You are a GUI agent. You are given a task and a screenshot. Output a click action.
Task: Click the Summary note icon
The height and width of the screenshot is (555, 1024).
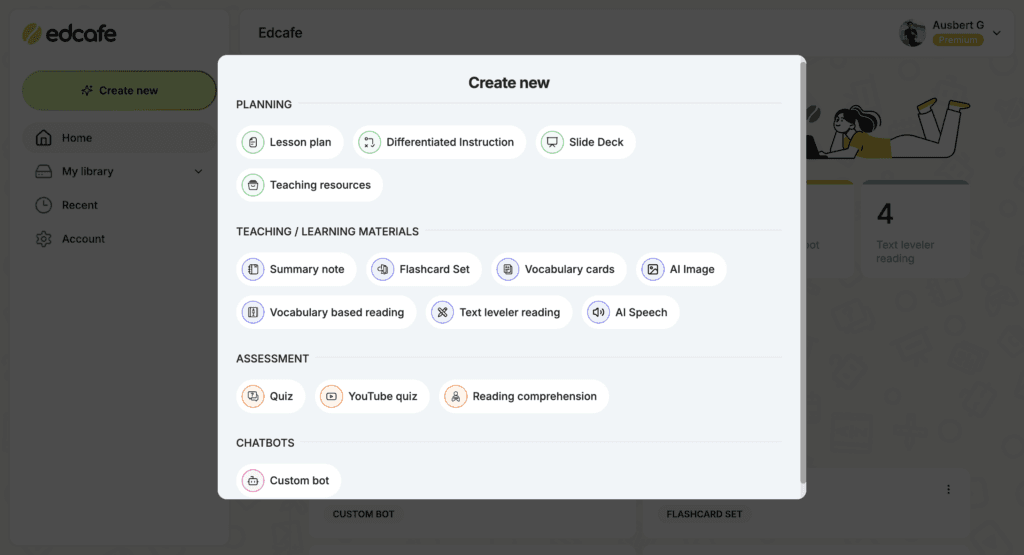point(253,270)
